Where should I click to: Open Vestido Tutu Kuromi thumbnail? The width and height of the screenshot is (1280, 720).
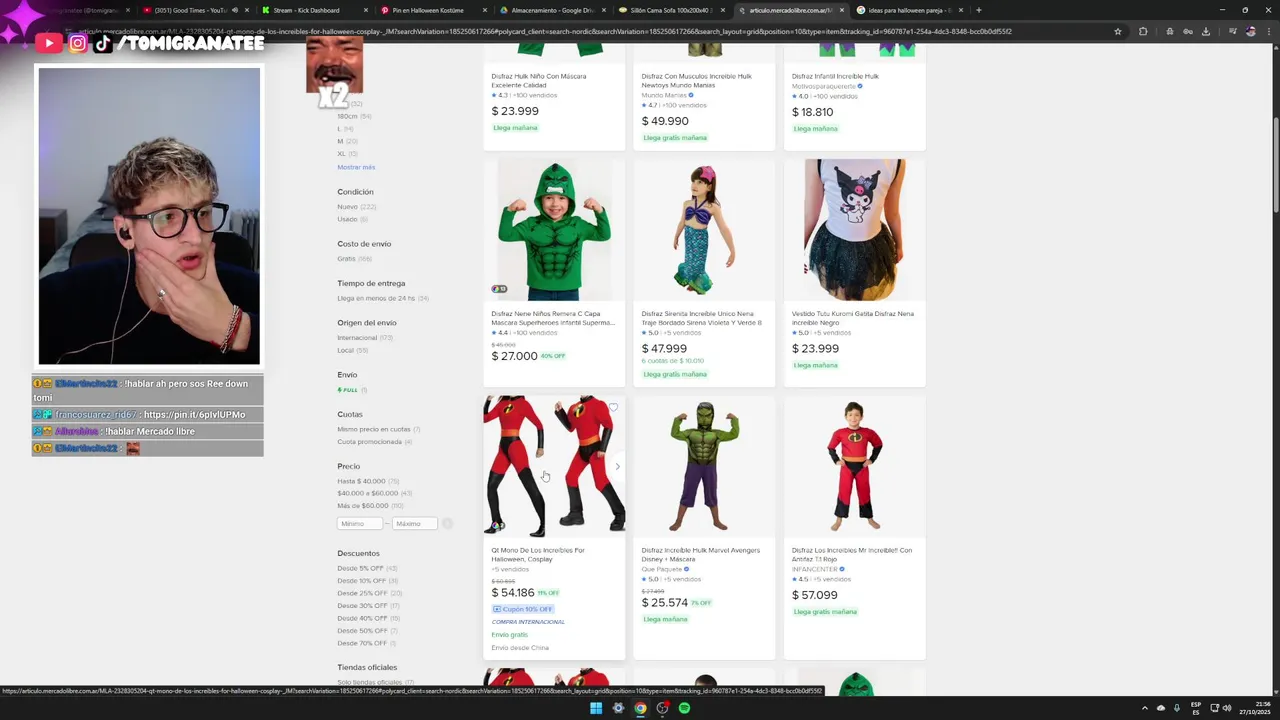pyautogui.click(x=855, y=230)
